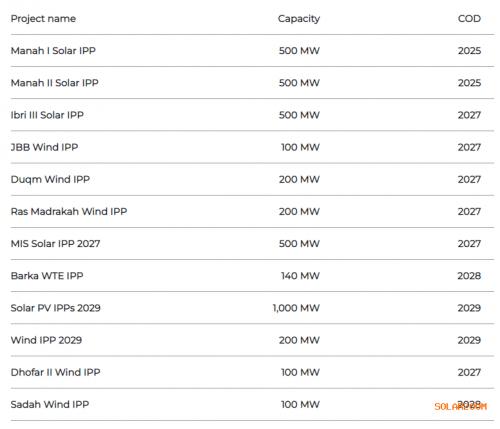Click the Project name column header
The height and width of the screenshot is (429, 500).
coord(43,19)
